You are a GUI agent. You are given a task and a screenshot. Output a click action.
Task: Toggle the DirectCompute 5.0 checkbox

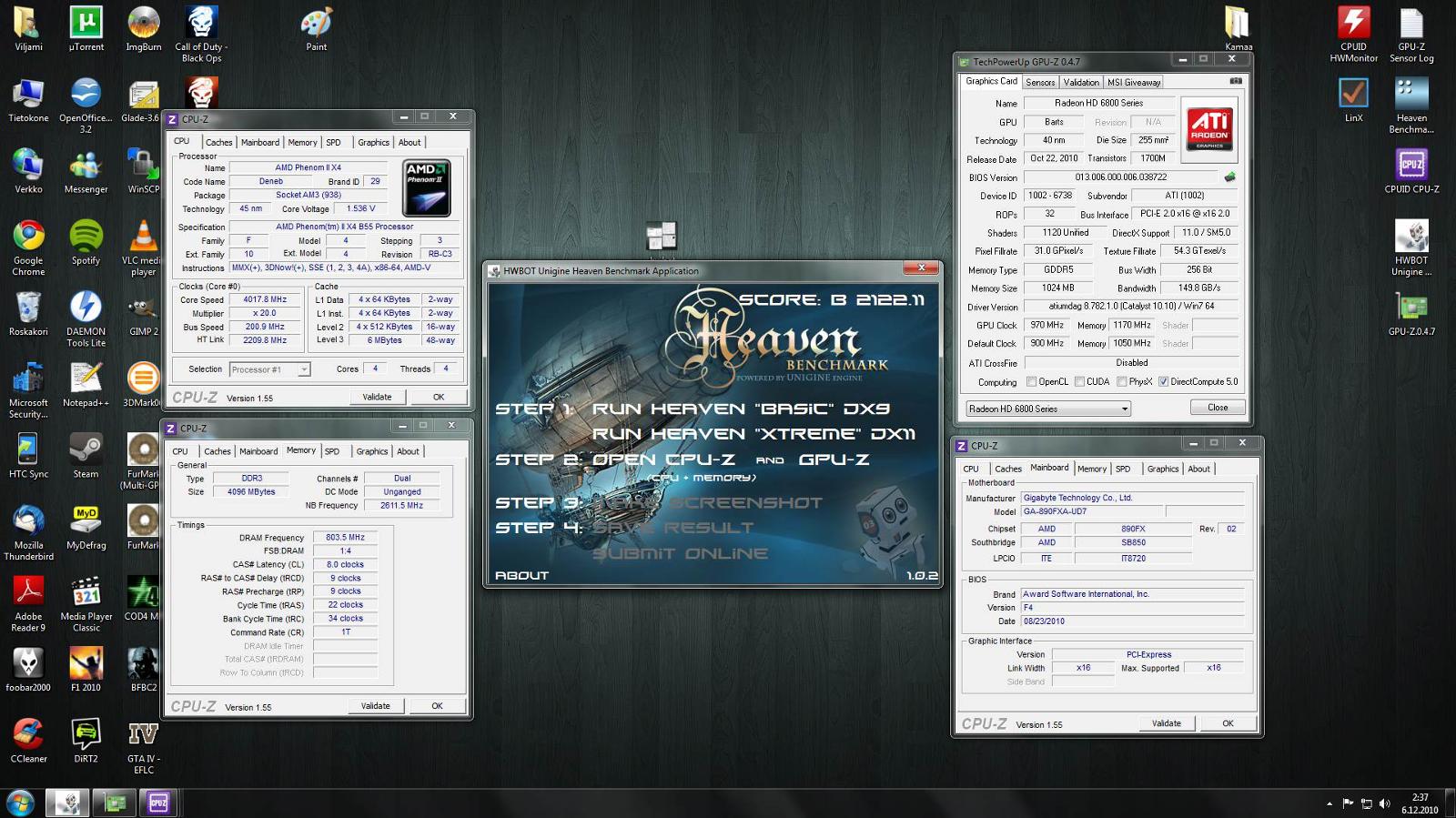pos(1163,382)
